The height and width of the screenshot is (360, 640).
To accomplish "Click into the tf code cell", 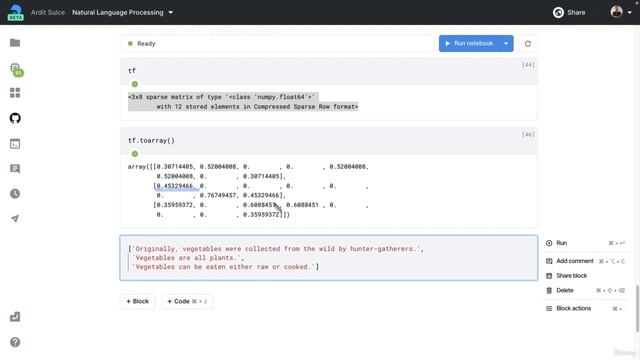I will [329, 71].
